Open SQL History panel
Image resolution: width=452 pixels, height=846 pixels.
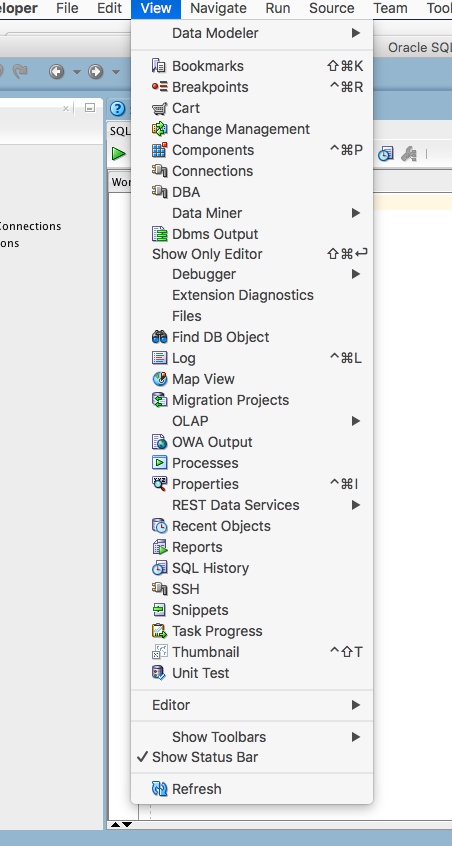tap(252, 568)
